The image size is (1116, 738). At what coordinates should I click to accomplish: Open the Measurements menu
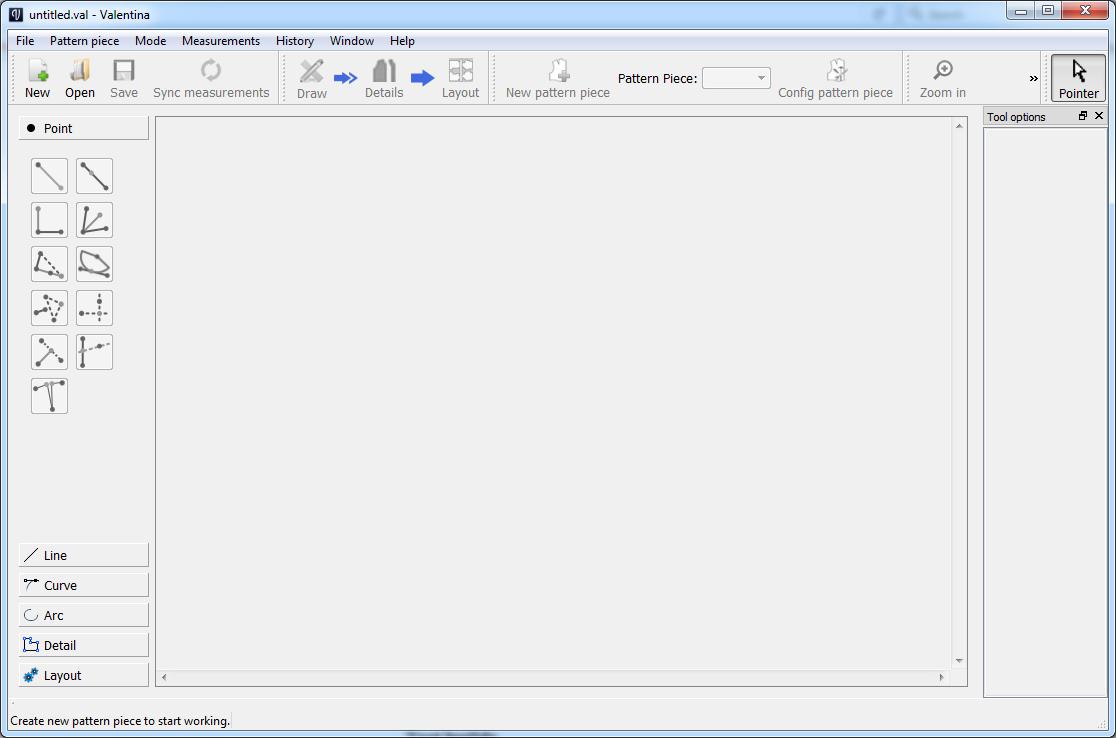pos(220,41)
